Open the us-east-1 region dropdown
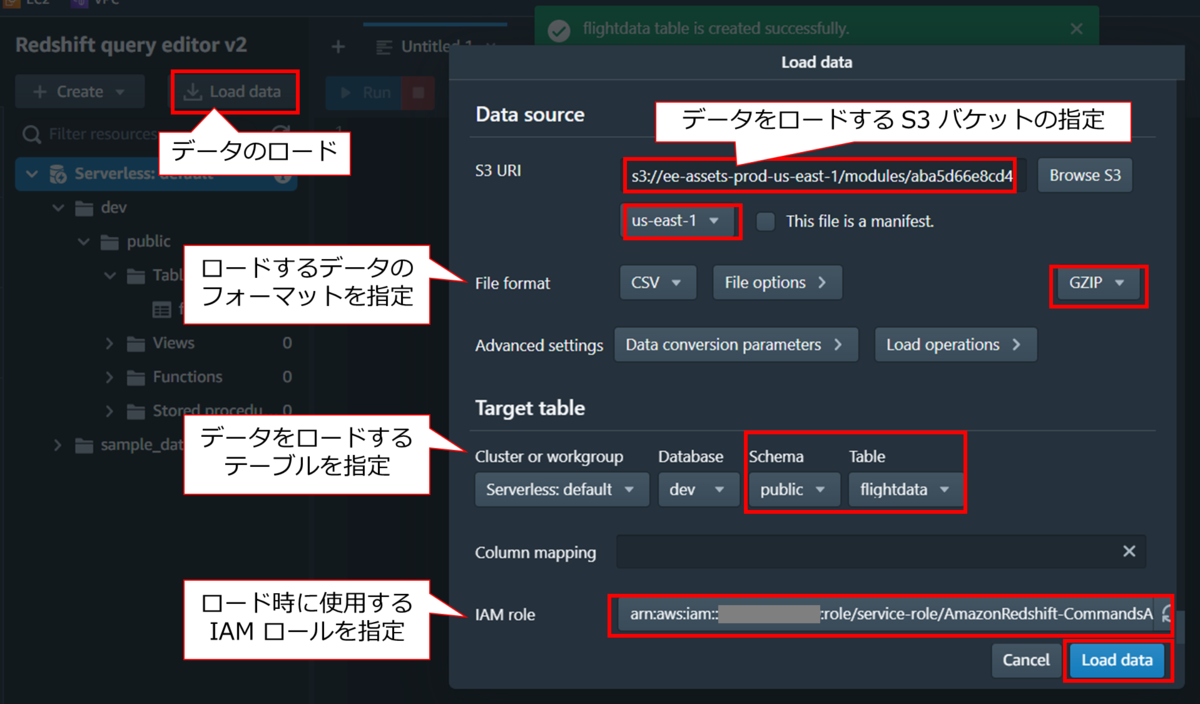The image size is (1200, 704). [682, 221]
